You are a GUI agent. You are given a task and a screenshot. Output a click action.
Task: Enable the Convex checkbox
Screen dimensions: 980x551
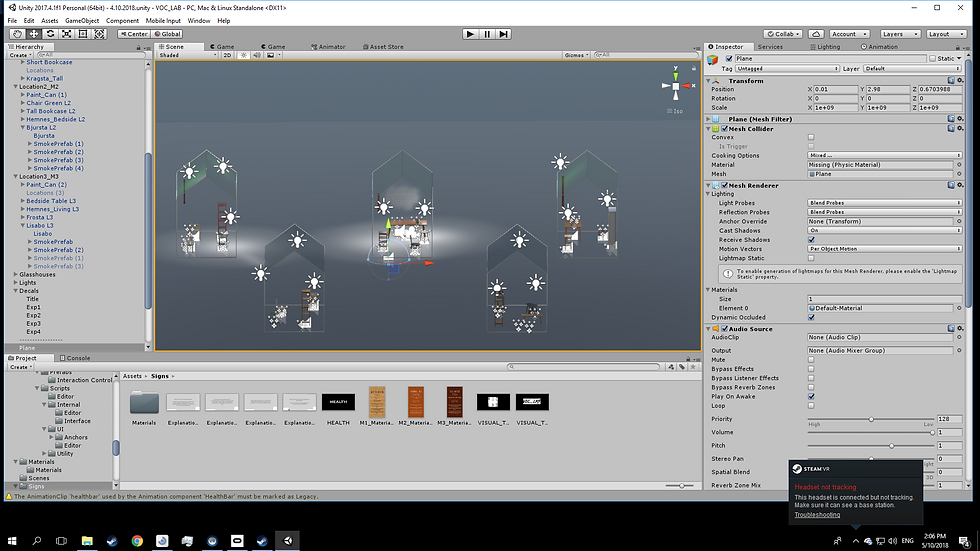point(811,137)
